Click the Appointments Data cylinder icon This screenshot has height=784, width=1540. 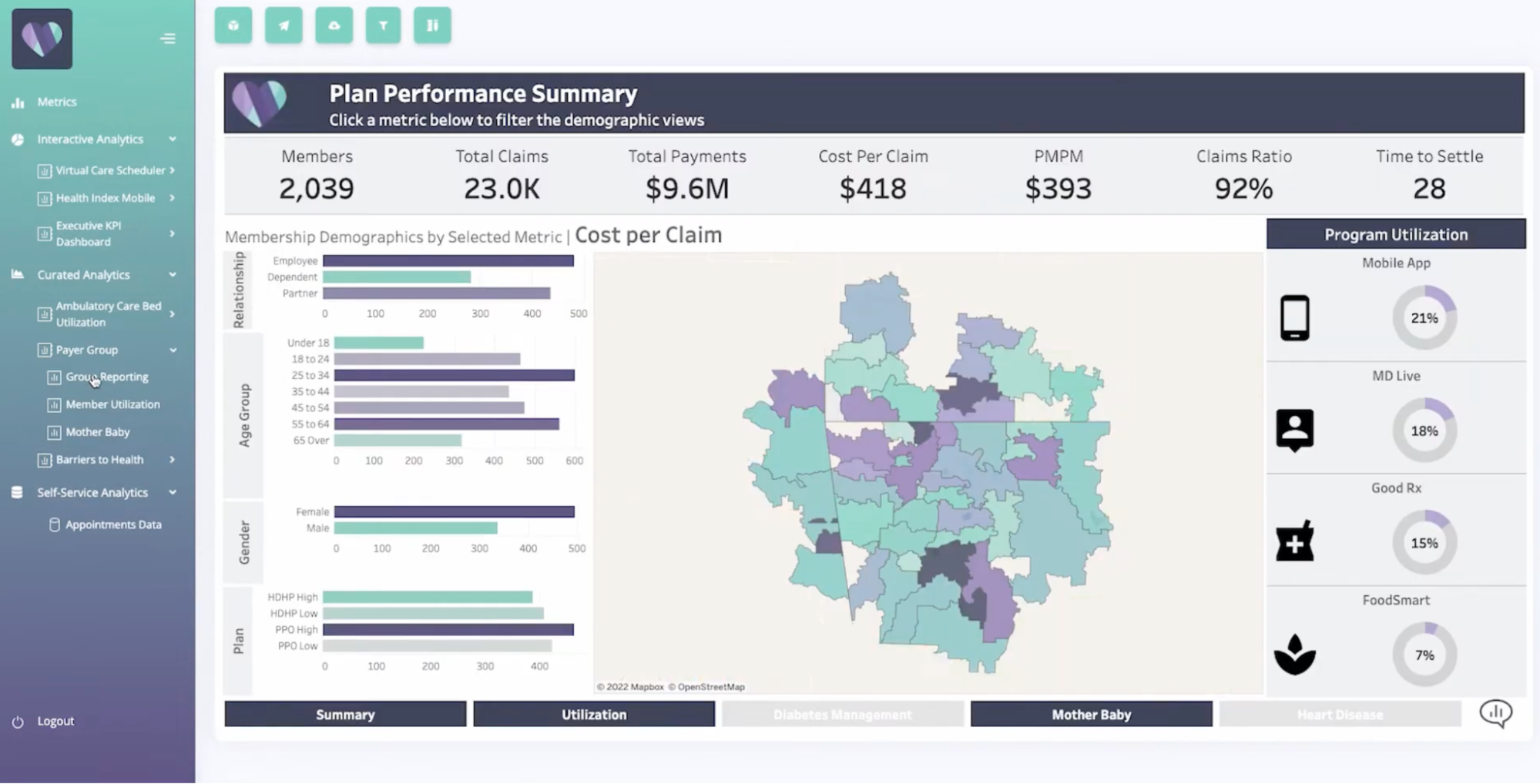click(54, 524)
